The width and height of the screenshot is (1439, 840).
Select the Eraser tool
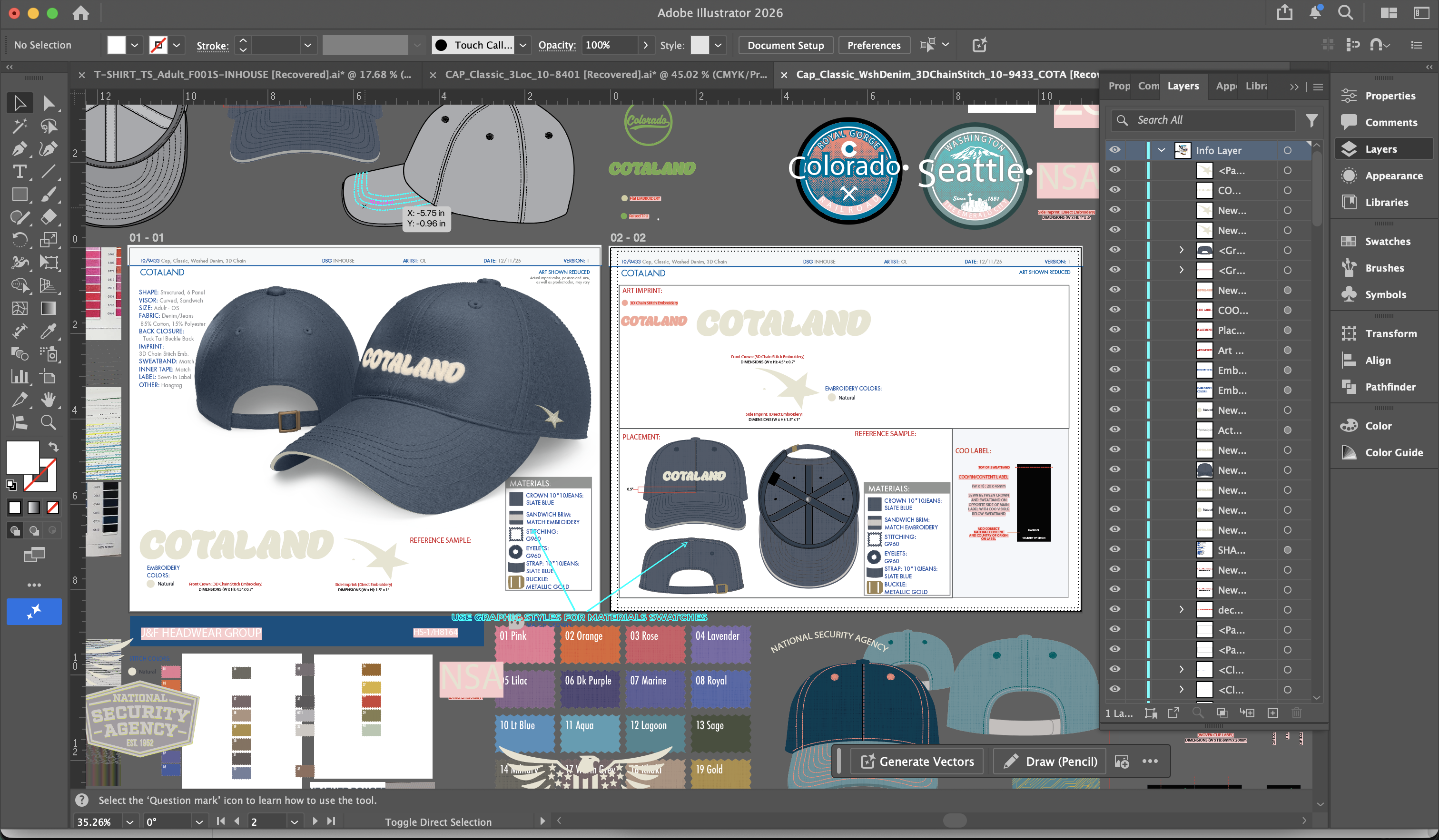click(49, 217)
